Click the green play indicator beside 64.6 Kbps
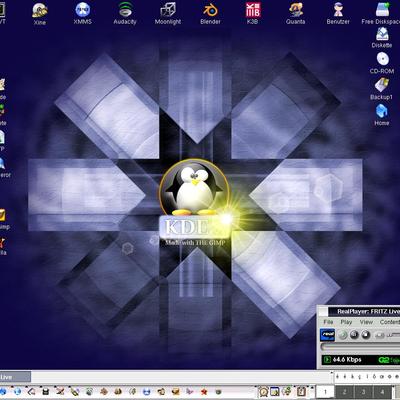Screen dimensions: 400x400 click(x=327, y=360)
